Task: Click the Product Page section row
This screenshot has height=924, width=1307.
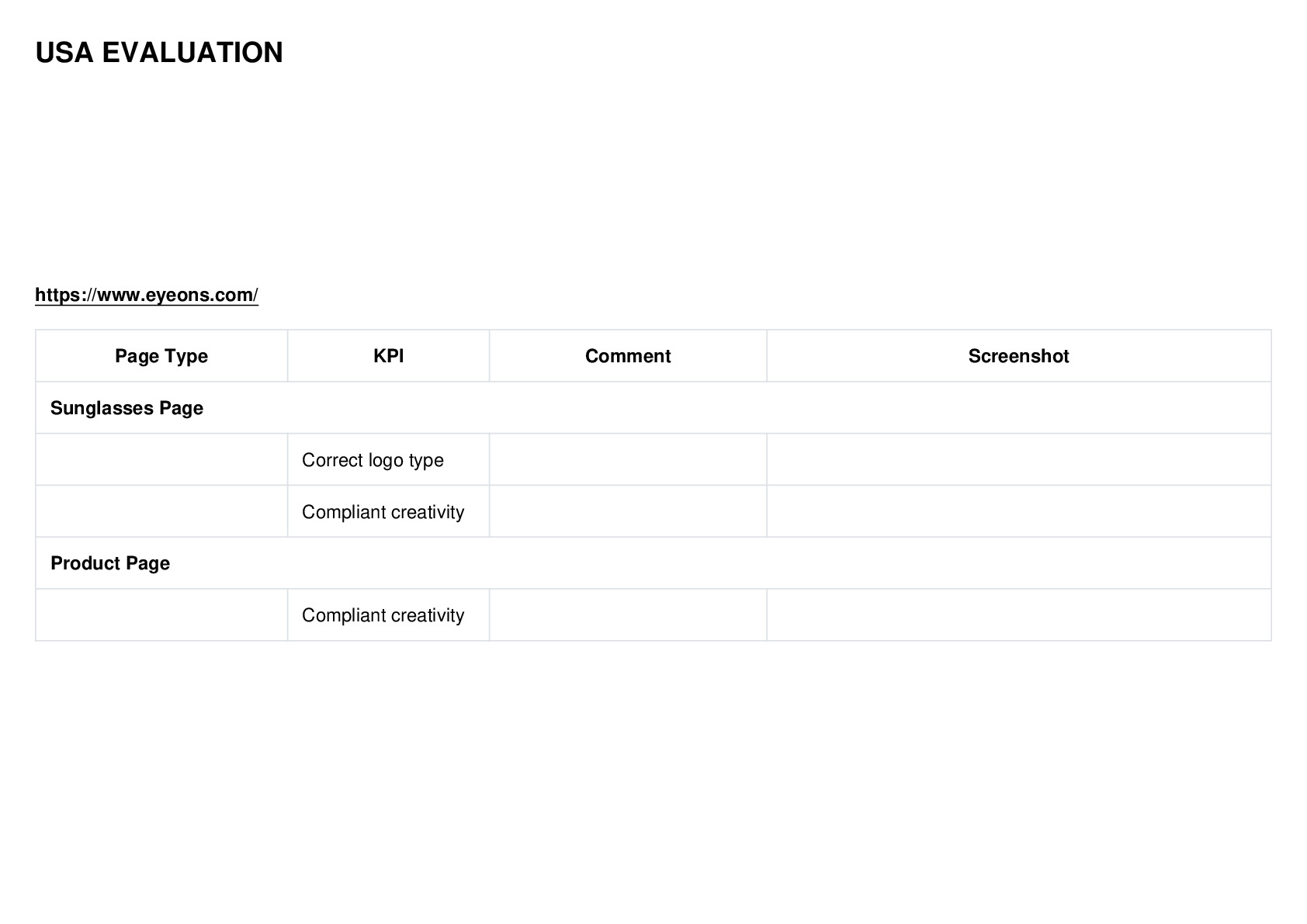Action: [x=653, y=563]
